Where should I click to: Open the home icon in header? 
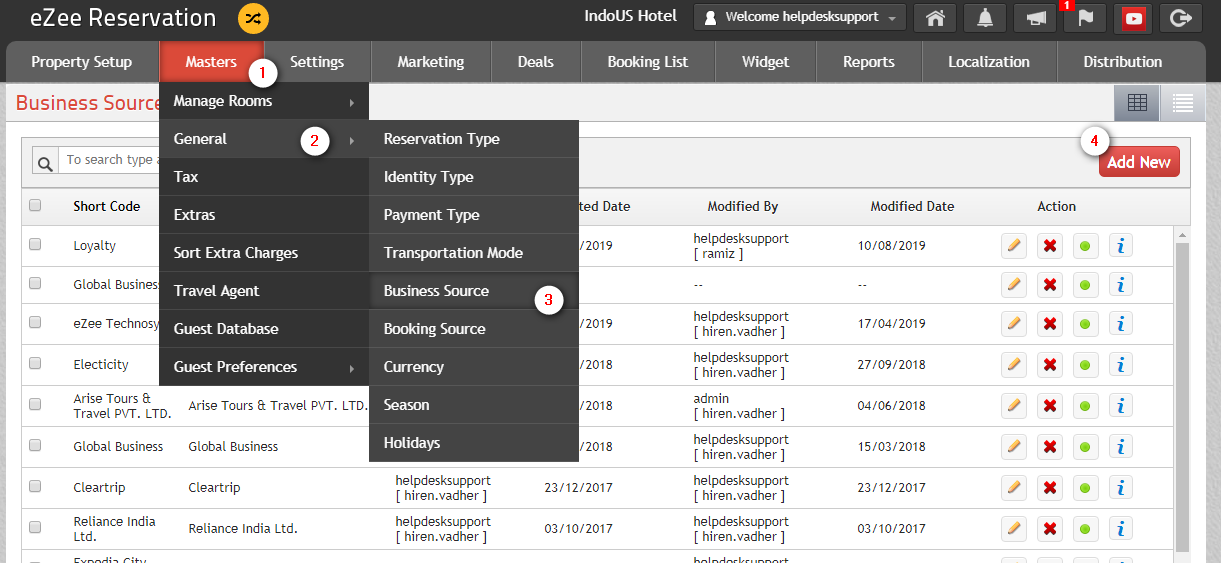click(x=935, y=18)
